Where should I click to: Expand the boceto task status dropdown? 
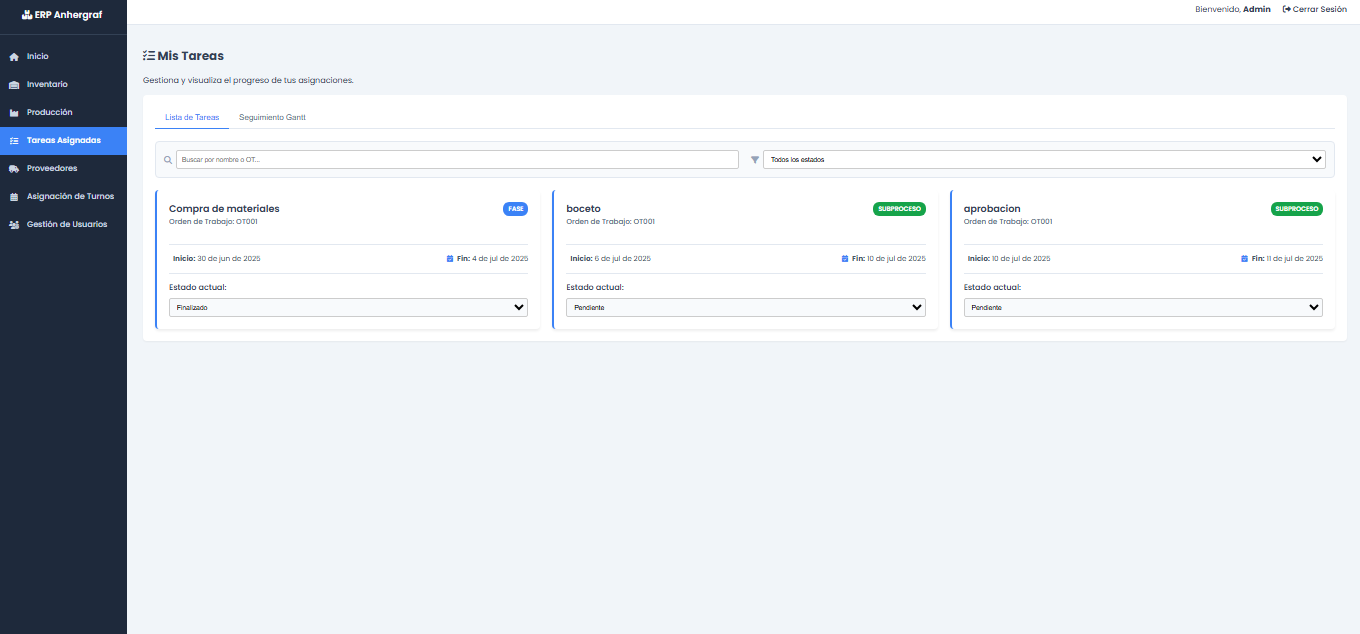(x=745, y=308)
